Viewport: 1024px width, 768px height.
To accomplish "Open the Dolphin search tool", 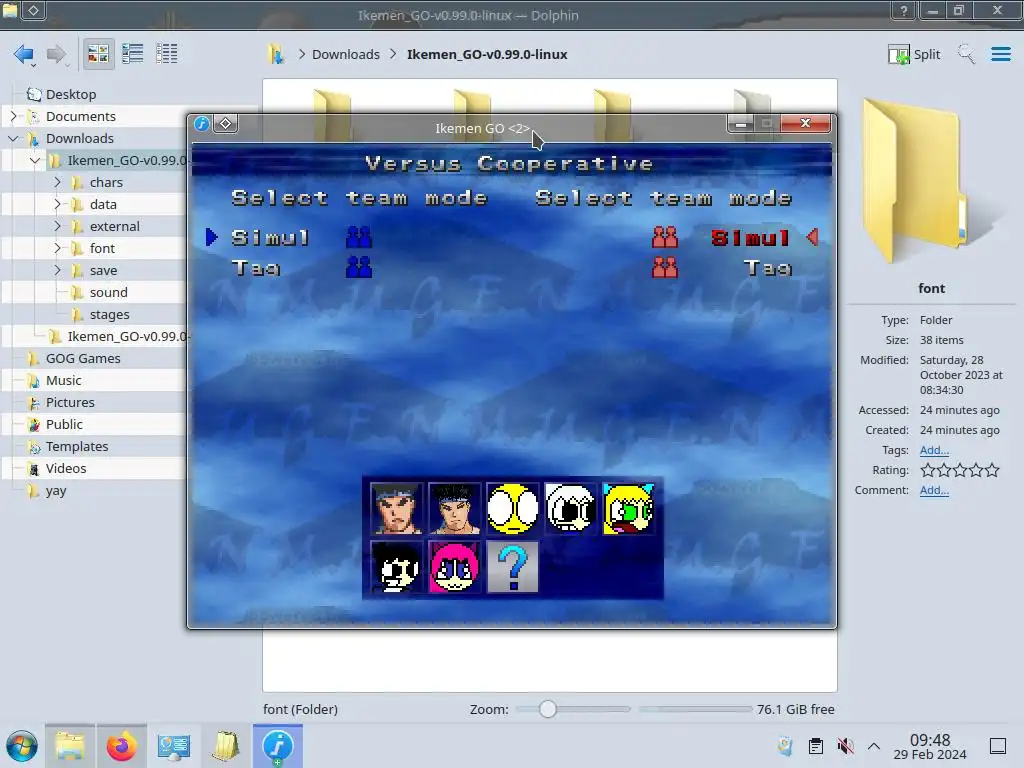I will (966, 54).
